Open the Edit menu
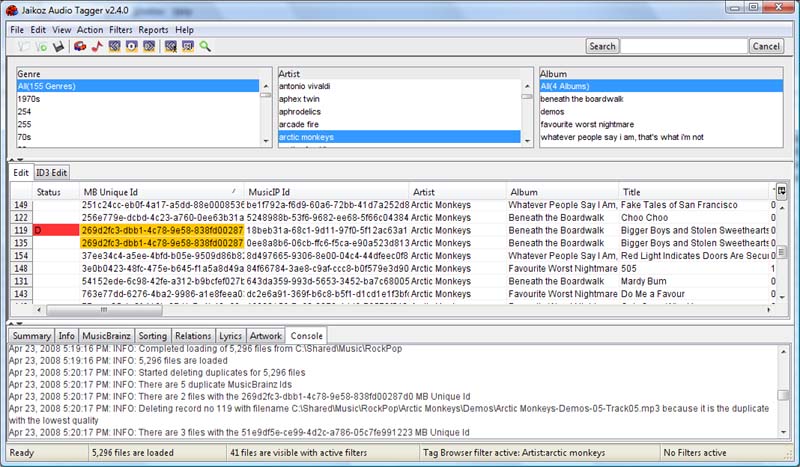 [38, 30]
